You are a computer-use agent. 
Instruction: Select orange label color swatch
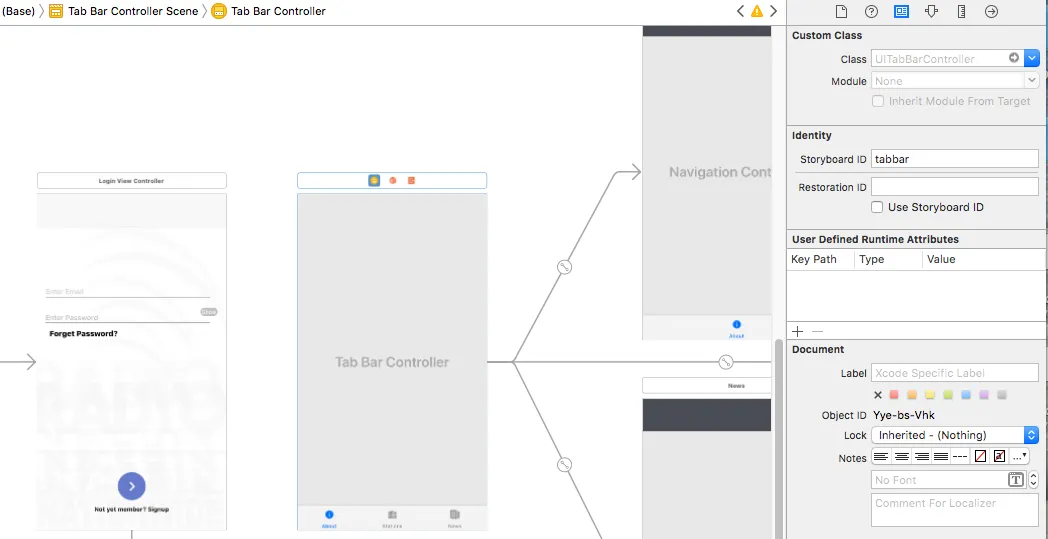point(912,395)
